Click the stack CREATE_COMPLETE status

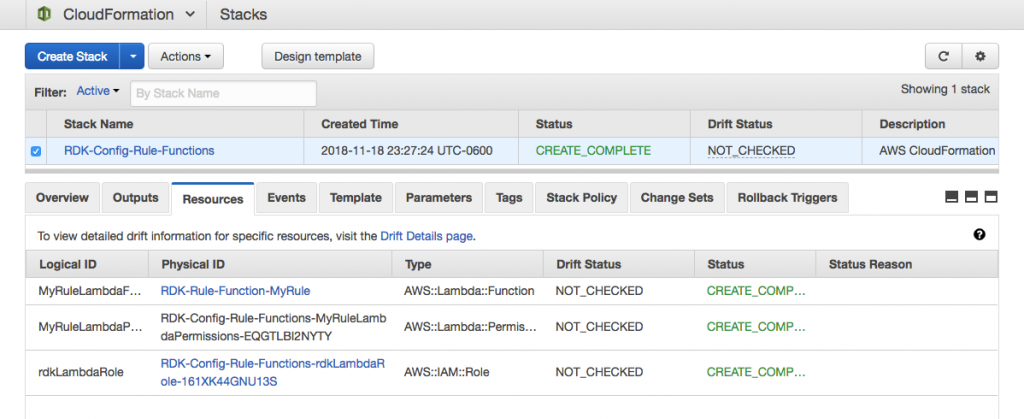(593, 151)
